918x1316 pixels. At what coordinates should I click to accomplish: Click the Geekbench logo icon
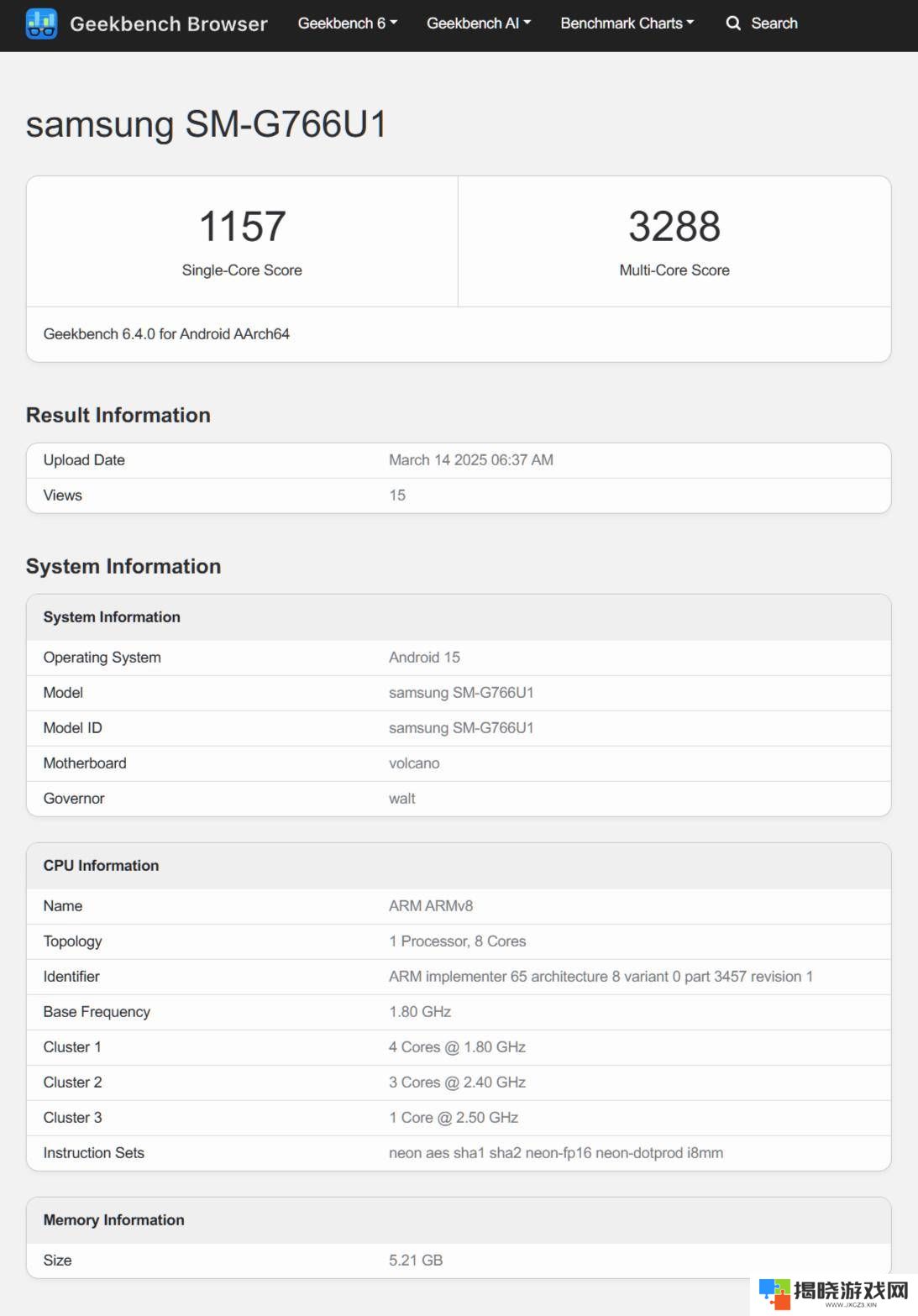pos(41,24)
